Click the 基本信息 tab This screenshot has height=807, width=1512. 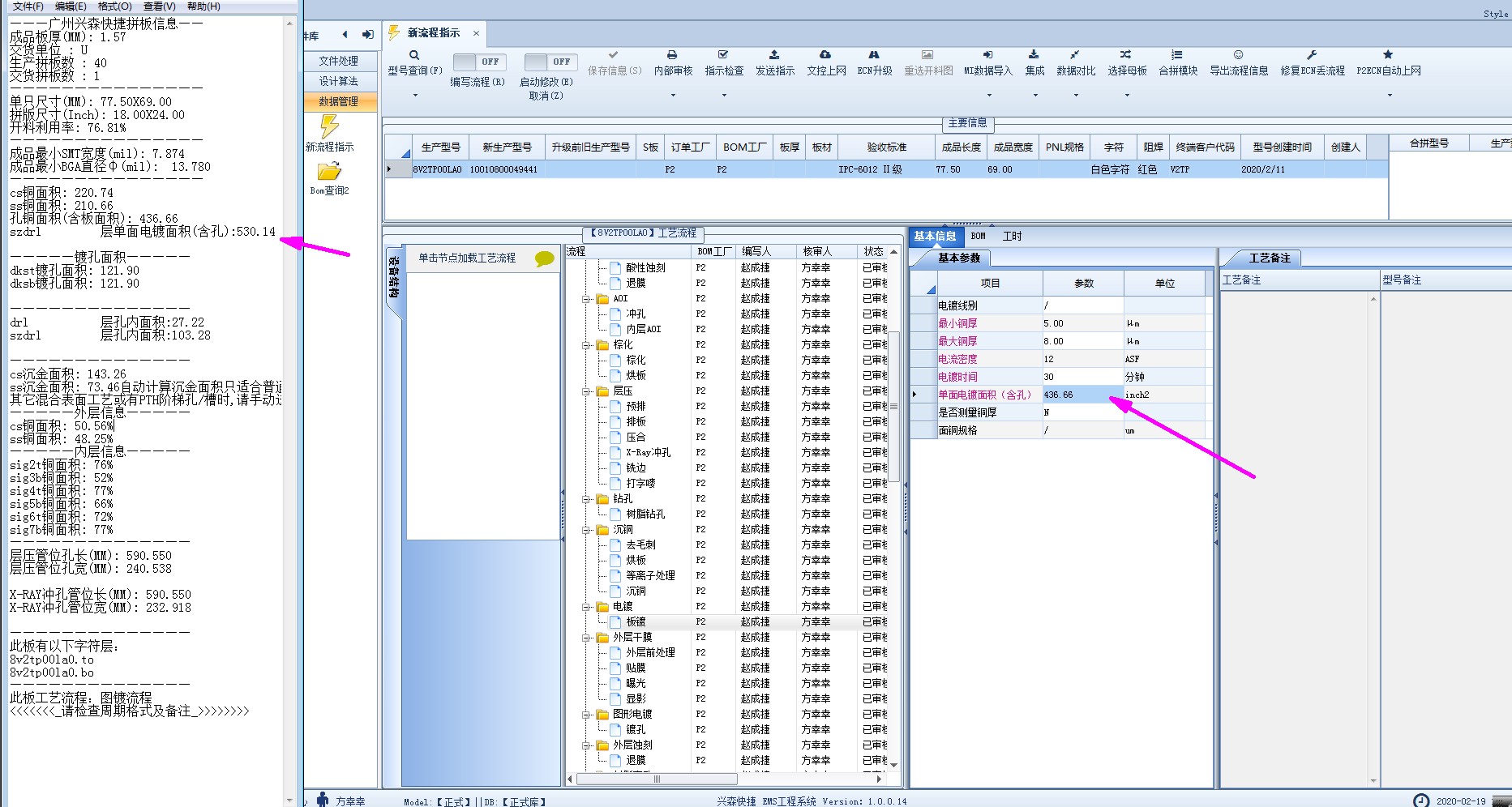(x=935, y=236)
